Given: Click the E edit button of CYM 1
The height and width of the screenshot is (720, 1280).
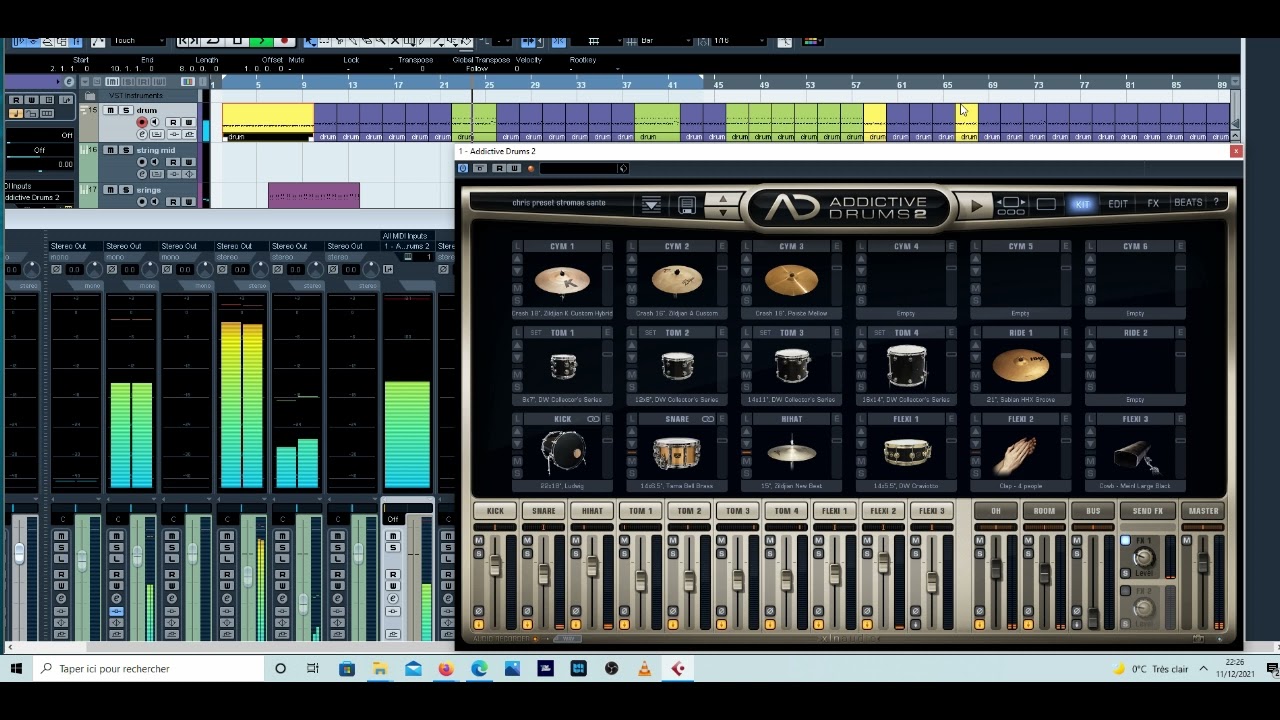Looking at the screenshot, I should coord(607,246).
